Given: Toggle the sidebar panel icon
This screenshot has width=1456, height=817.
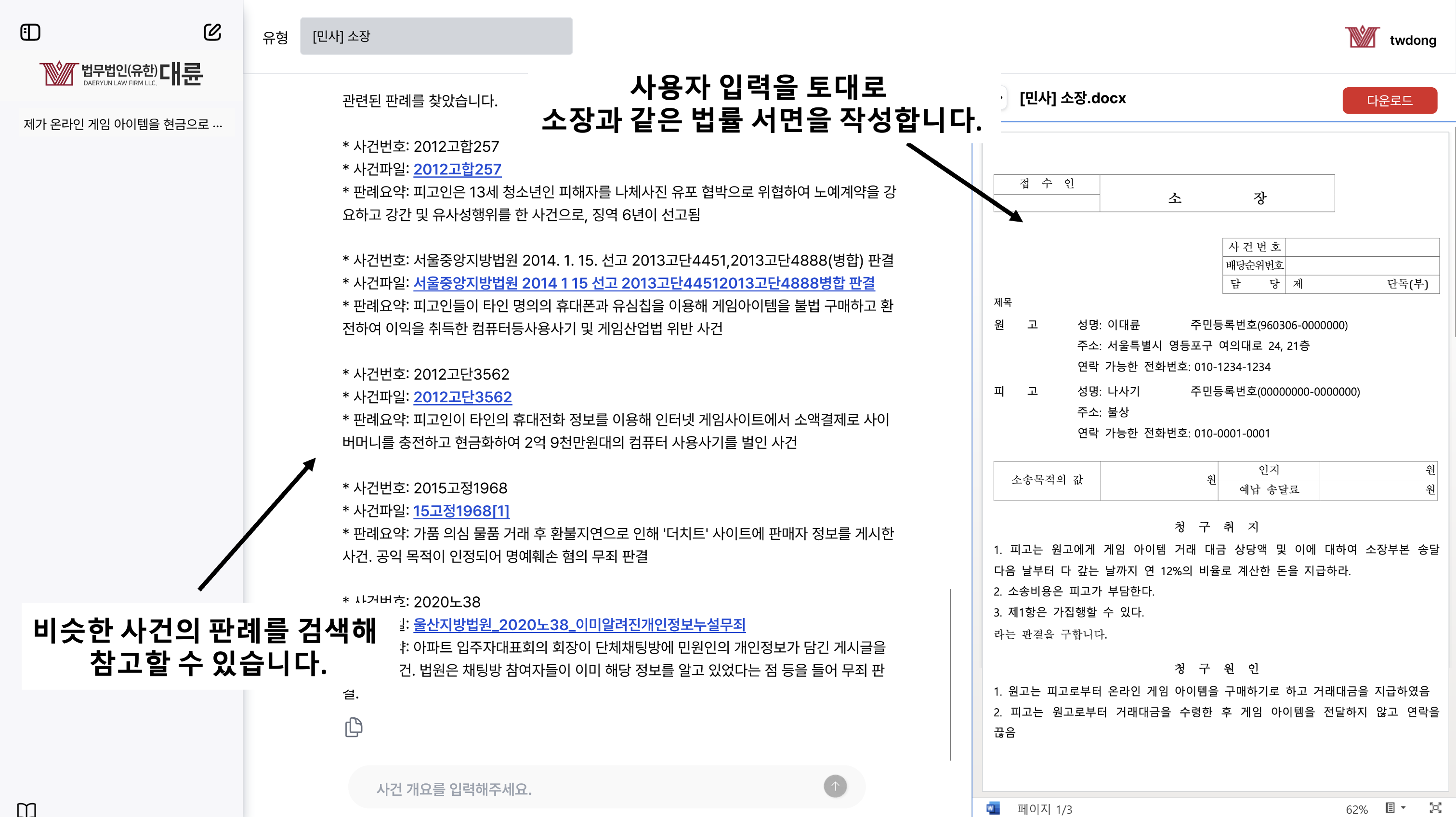Looking at the screenshot, I should point(30,32).
